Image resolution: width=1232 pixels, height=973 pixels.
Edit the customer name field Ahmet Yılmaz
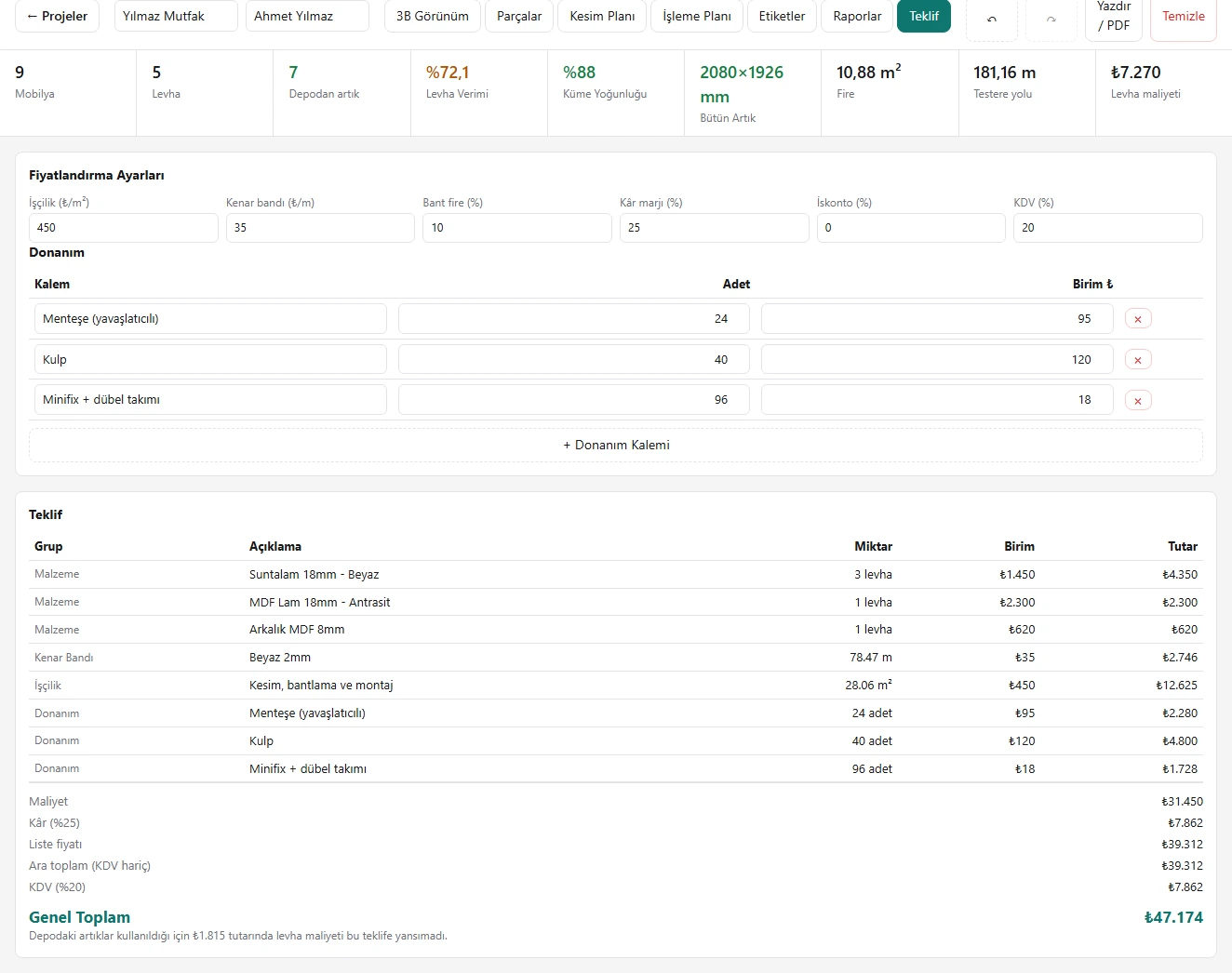point(307,16)
